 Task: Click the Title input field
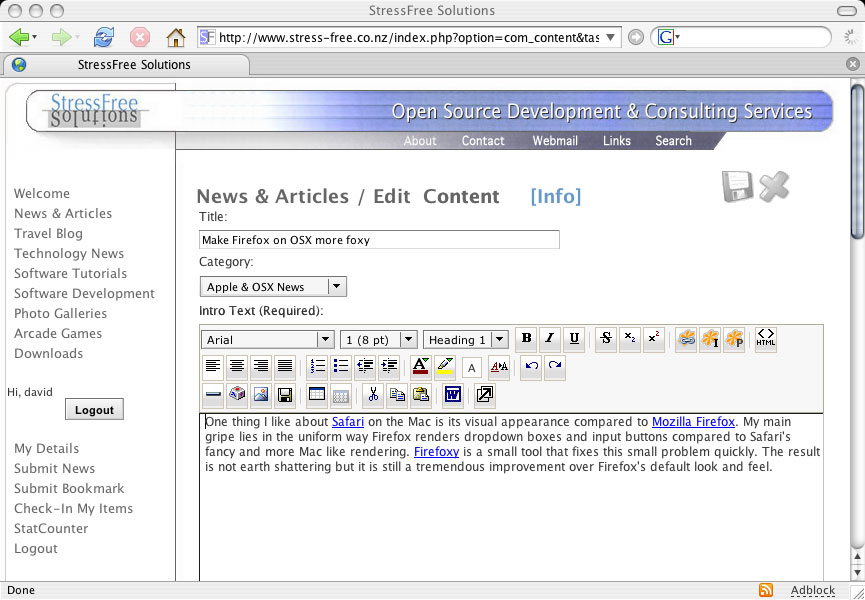(379, 240)
